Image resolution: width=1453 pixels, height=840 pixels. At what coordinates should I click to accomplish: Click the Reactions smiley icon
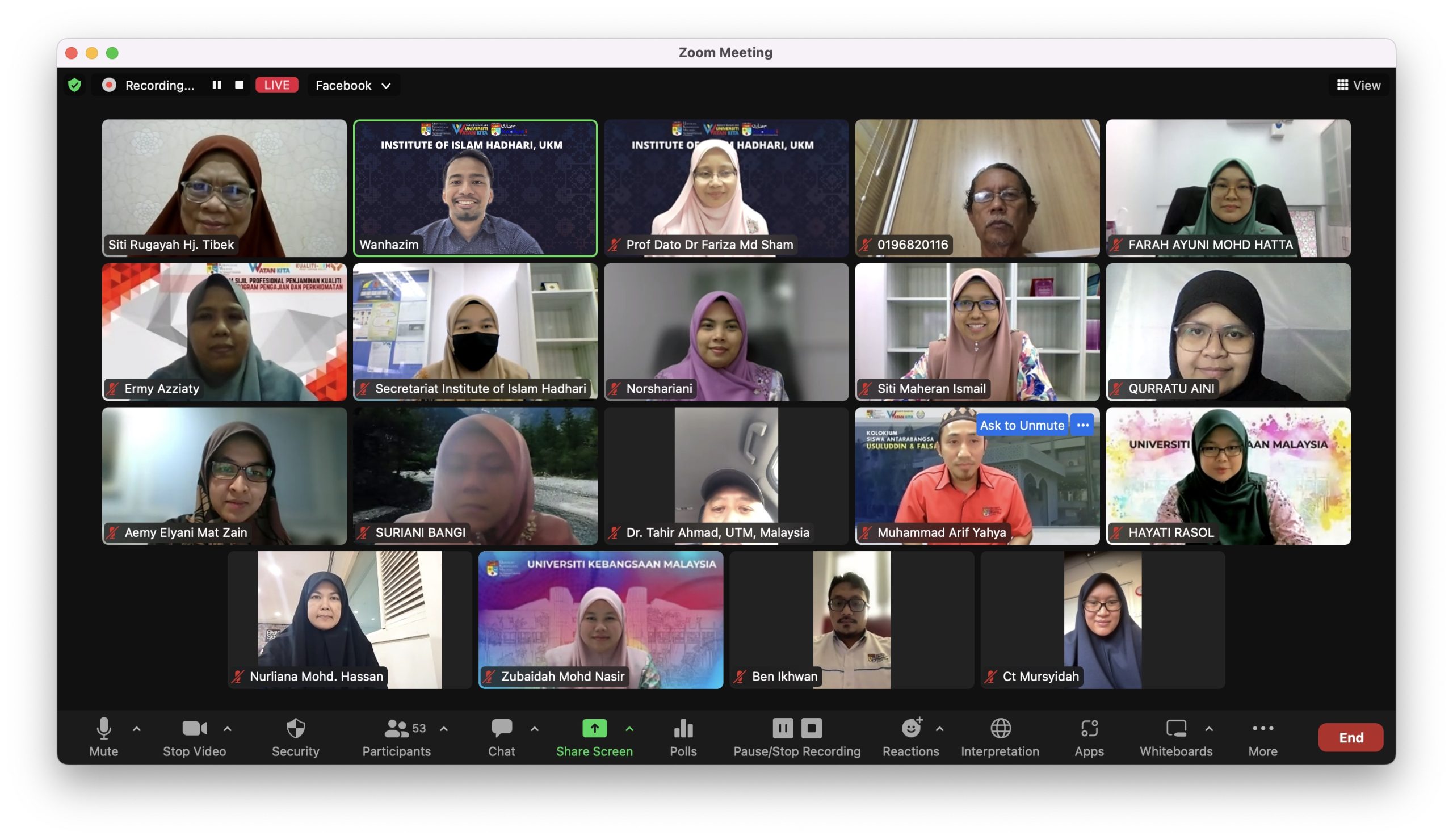tap(910, 729)
